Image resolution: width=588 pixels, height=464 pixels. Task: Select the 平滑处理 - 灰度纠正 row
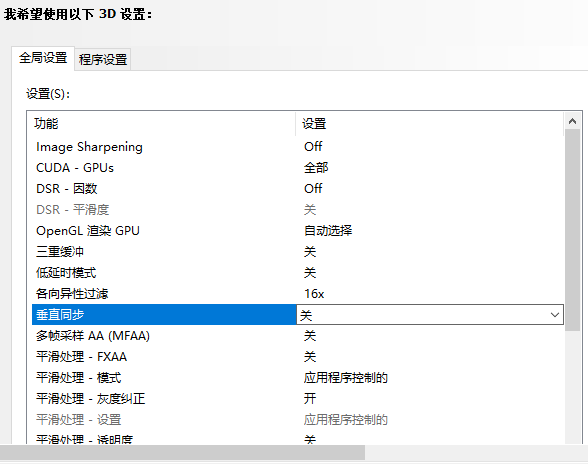point(298,399)
